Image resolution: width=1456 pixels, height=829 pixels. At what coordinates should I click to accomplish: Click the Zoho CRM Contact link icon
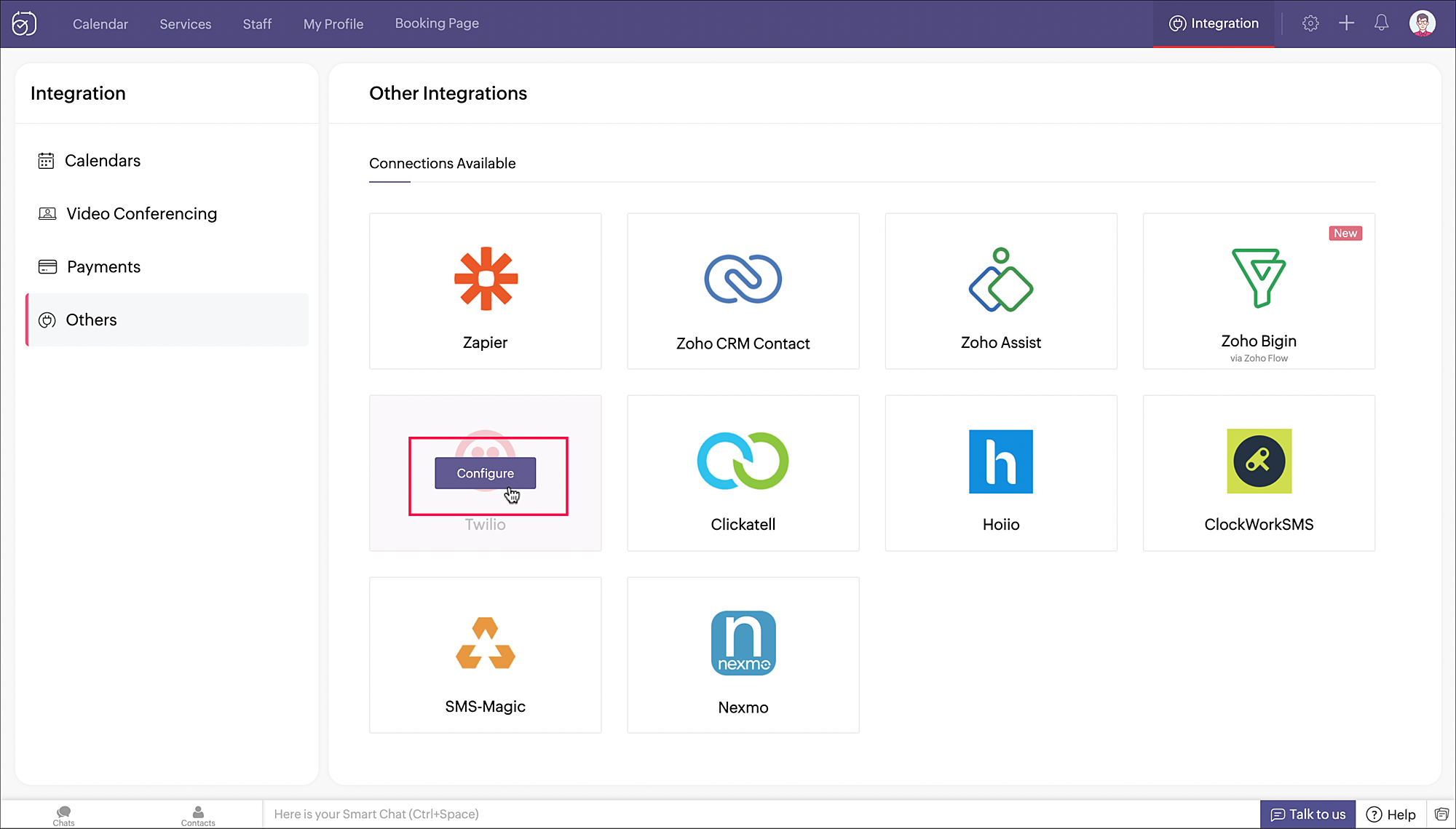[743, 279]
